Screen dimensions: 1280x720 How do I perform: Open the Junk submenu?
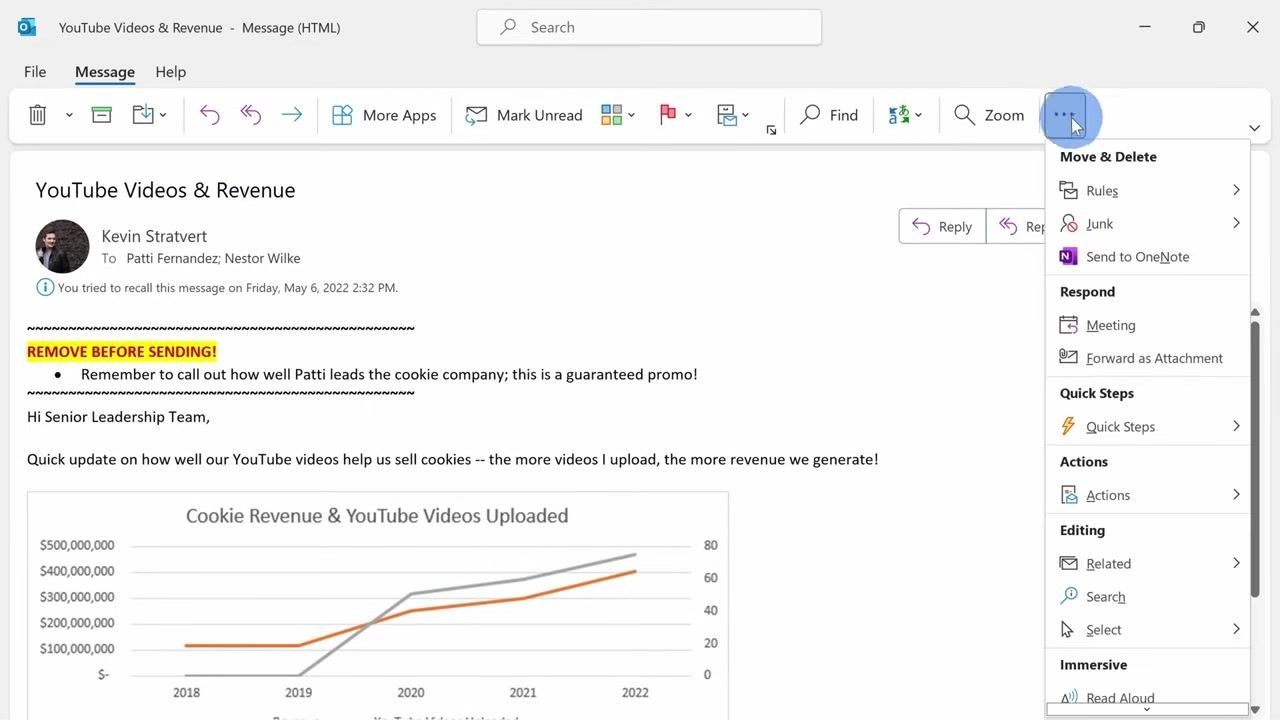pos(1148,223)
